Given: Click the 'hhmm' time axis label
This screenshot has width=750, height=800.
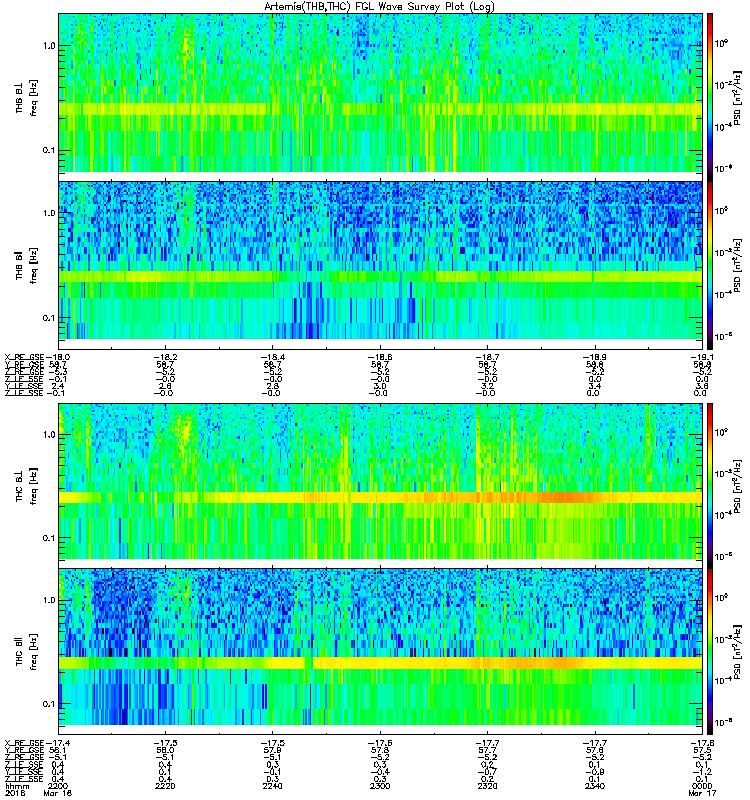Looking at the screenshot, I should click(17, 786).
